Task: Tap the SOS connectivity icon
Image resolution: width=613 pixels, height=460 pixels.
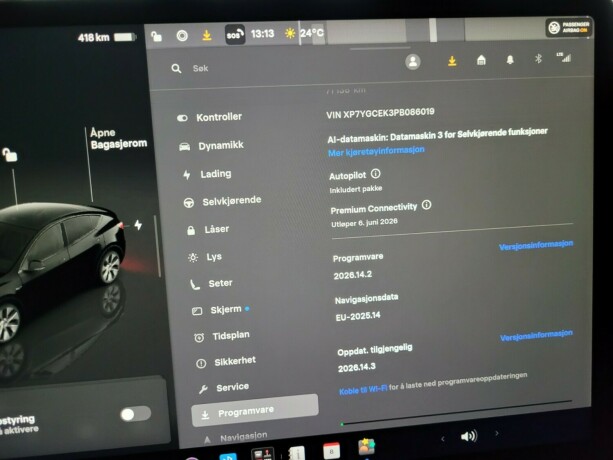Action: pyautogui.click(x=235, y=35)
